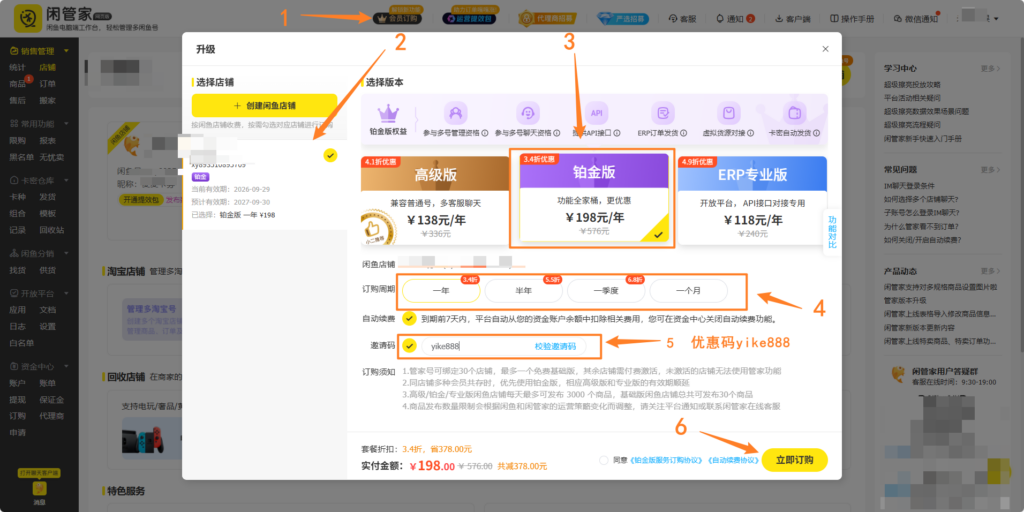The height and width of the screenshot is (512, 1024).
Task: Click 立即订购 button
Action: coord(795,460)
